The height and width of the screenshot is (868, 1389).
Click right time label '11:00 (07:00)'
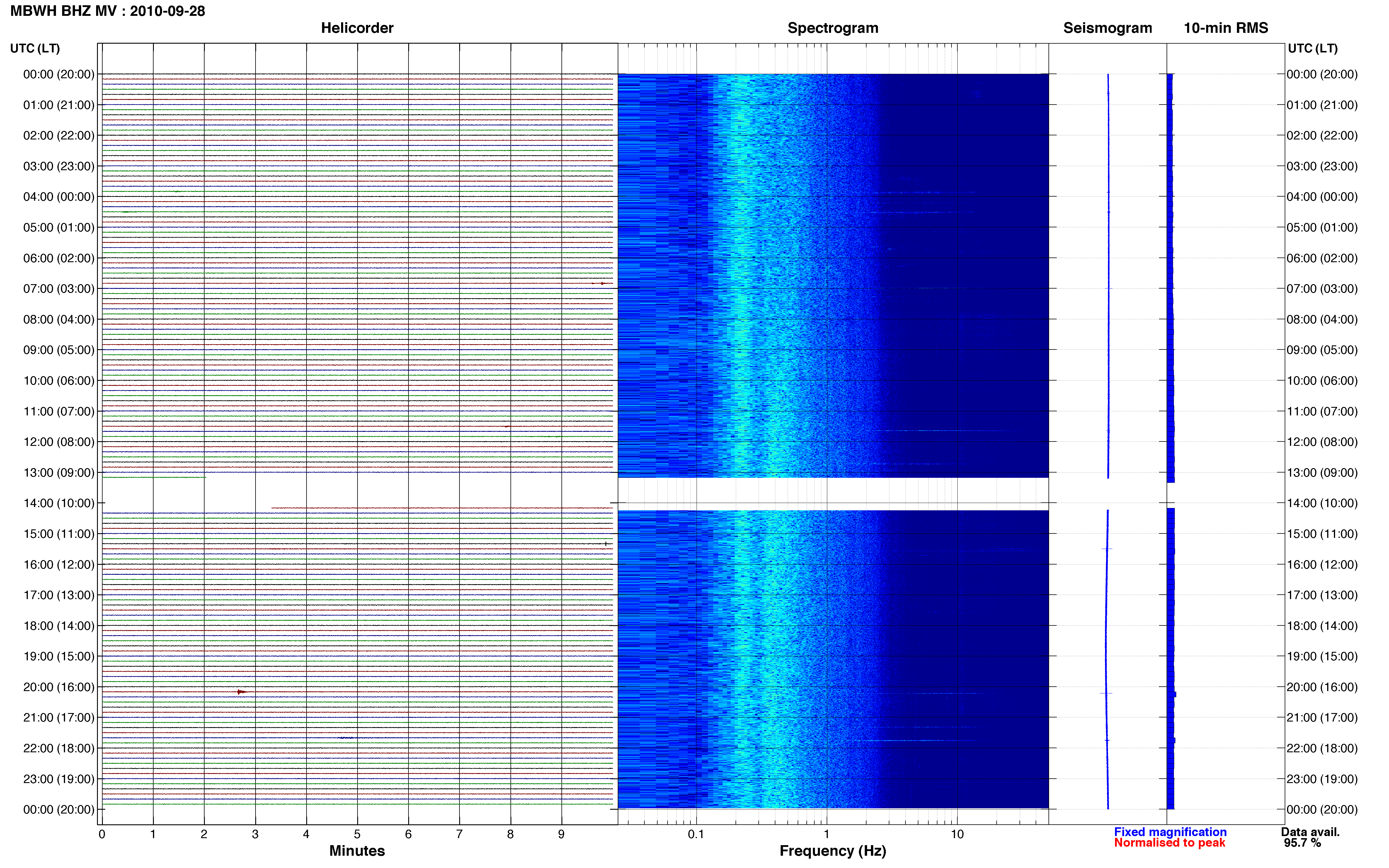[1322, 411]
